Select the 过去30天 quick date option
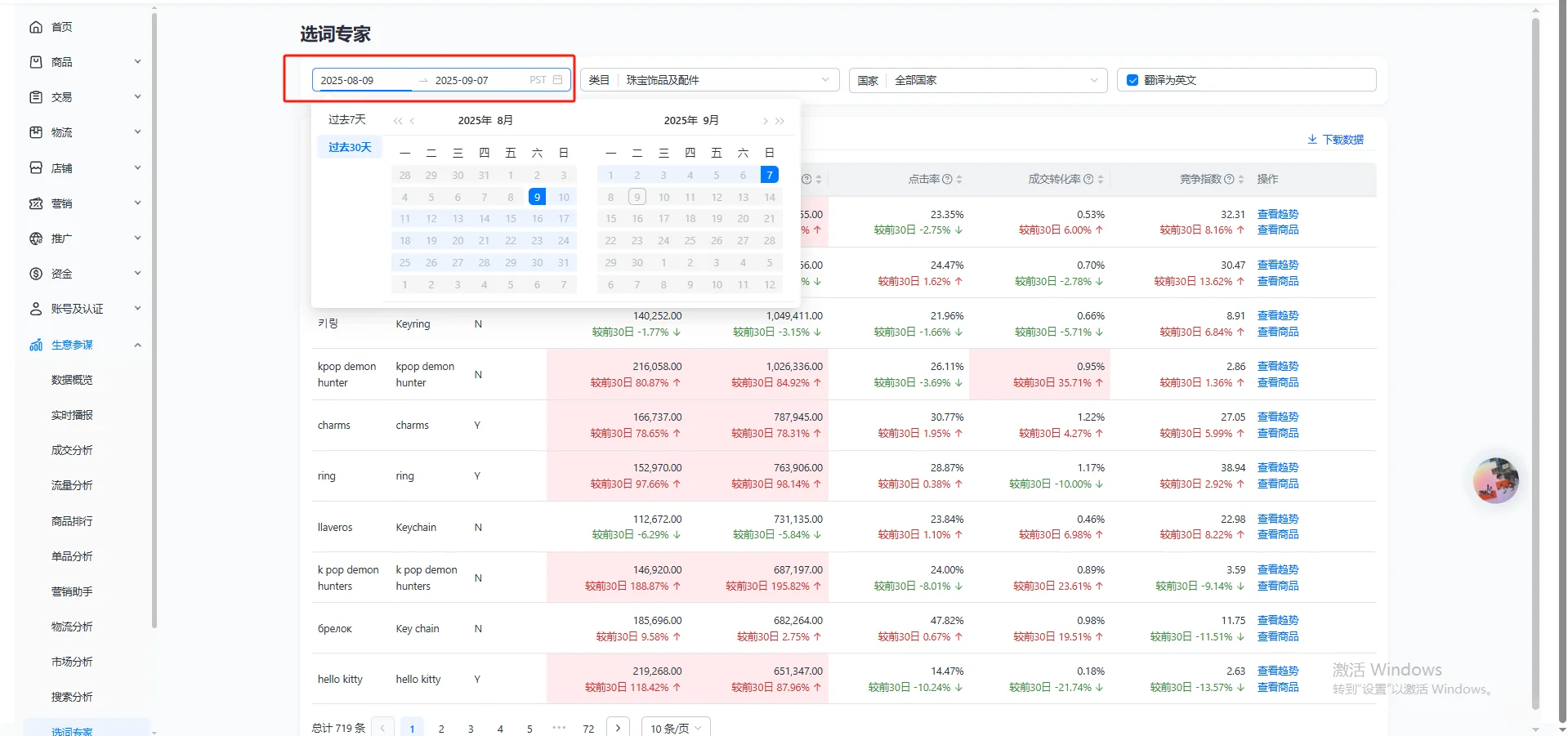The image size is (1568, 736). pos(349,148)
